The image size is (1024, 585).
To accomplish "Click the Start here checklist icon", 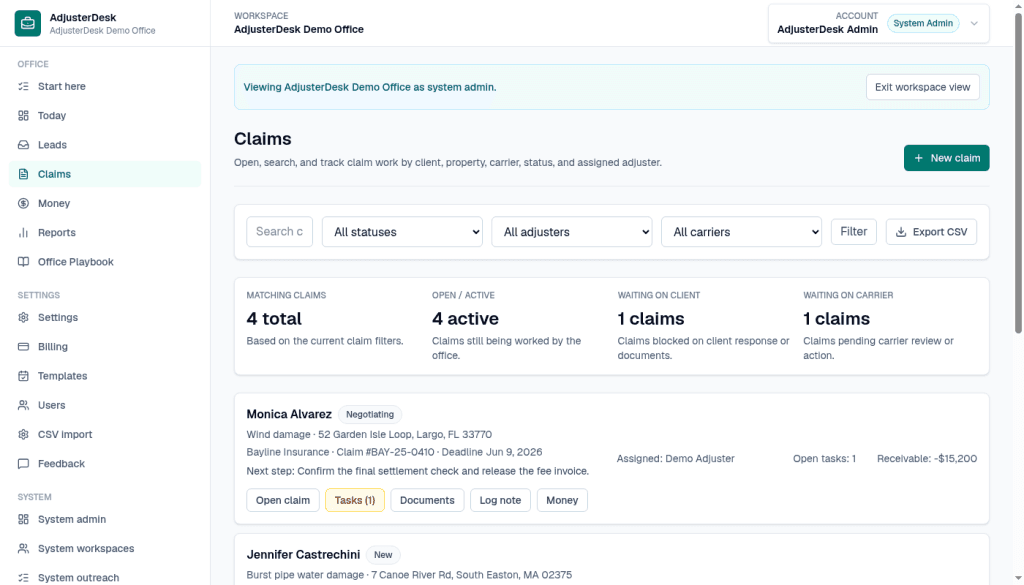I will tap(24, 86).
